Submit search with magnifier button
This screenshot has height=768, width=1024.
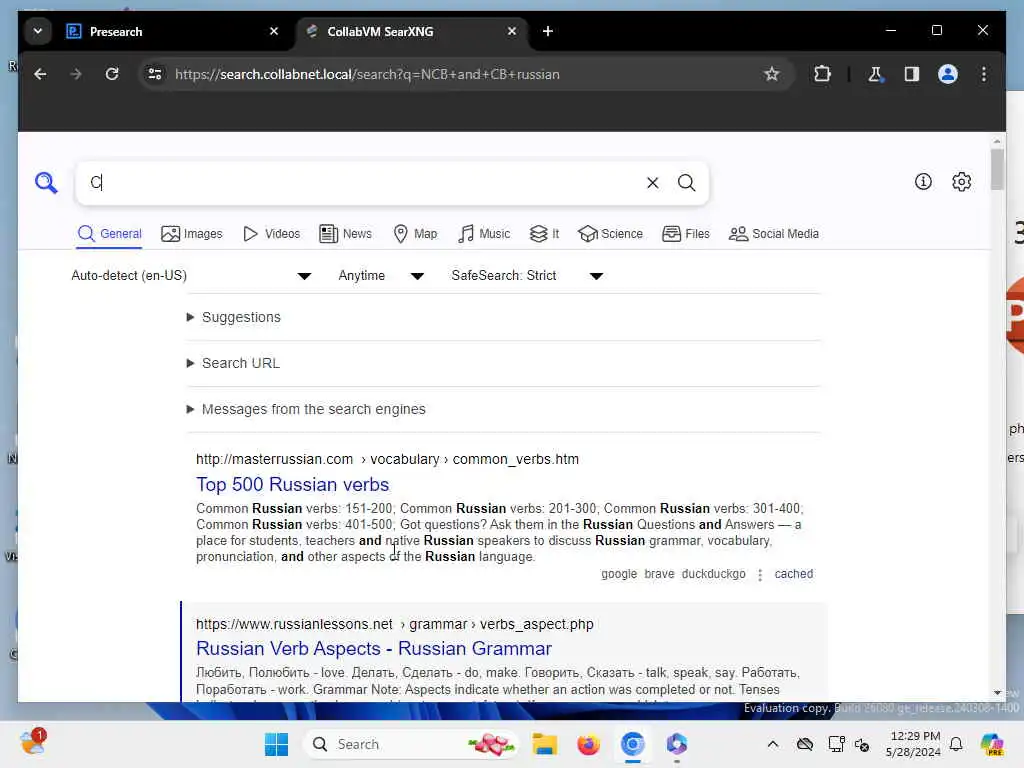(x=686, y=183)
